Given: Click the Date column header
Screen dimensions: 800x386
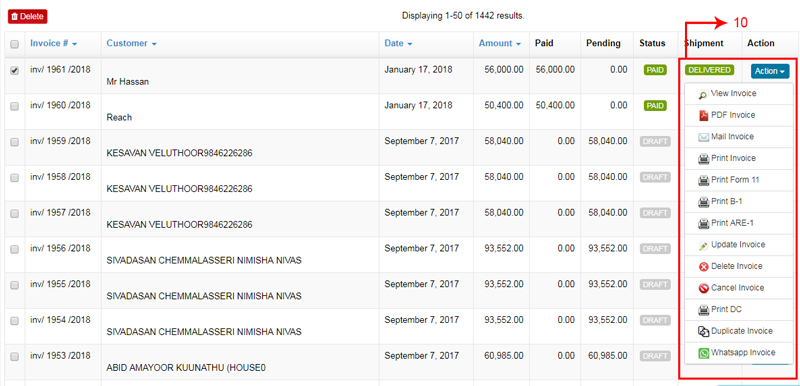Looking at the screenshot, I should pyautogui.click(x=398, y=43).
